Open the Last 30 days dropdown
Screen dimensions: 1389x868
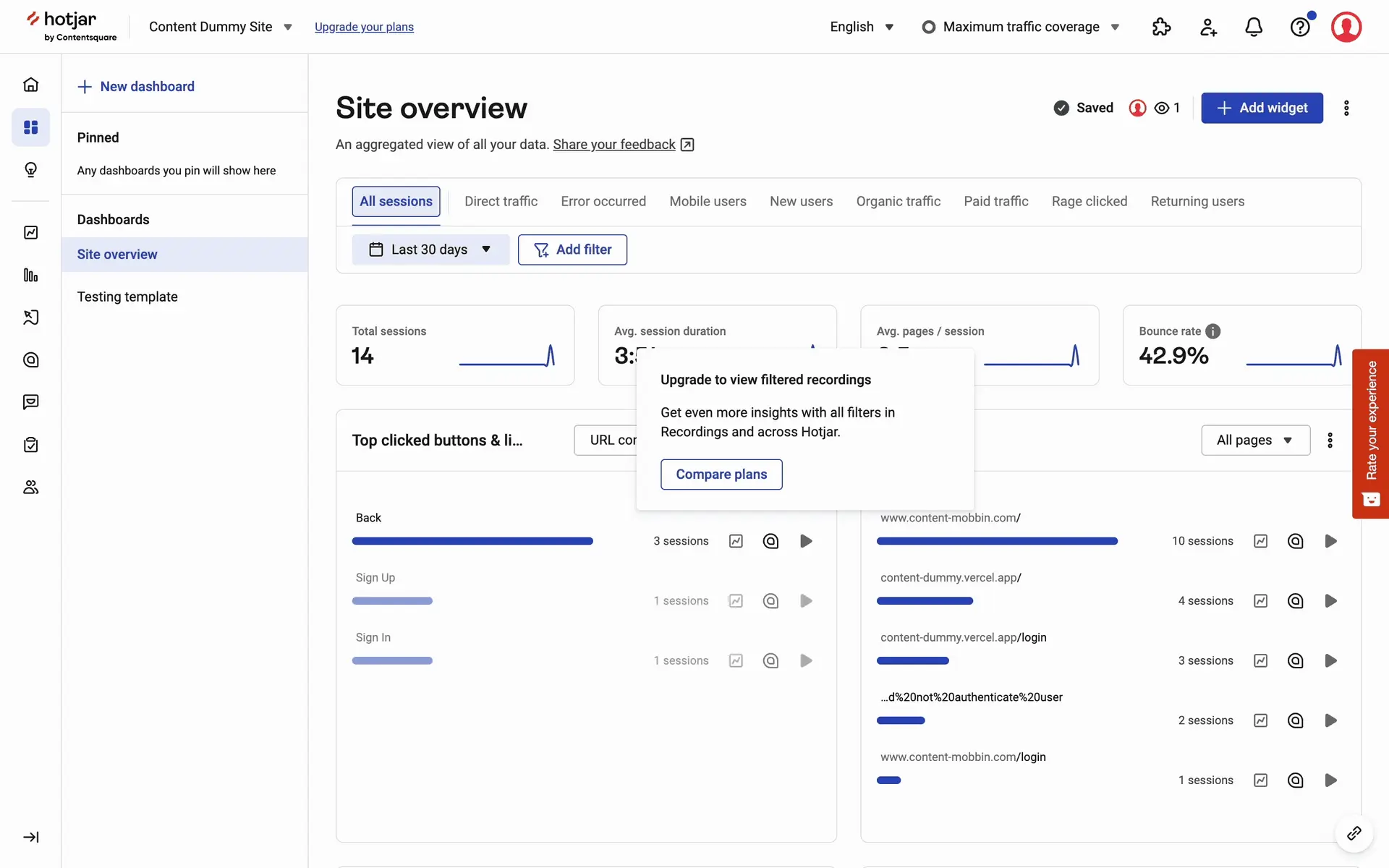[x=430, y=250]
